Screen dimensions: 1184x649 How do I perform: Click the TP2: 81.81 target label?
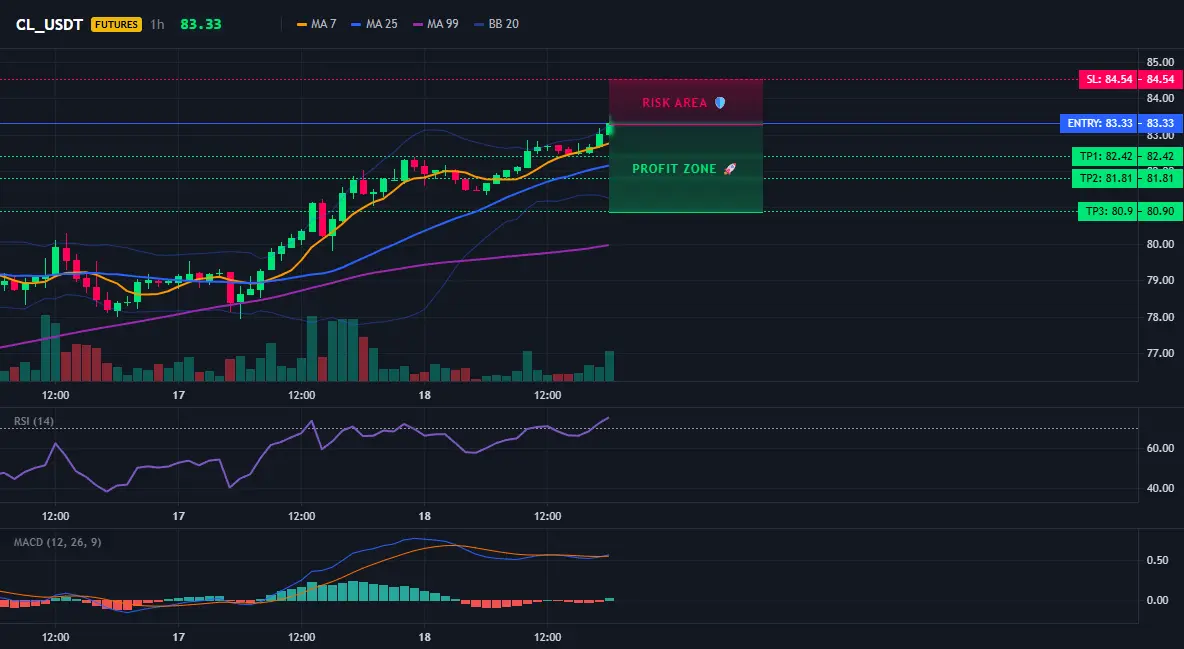(x=1105, y=178)
